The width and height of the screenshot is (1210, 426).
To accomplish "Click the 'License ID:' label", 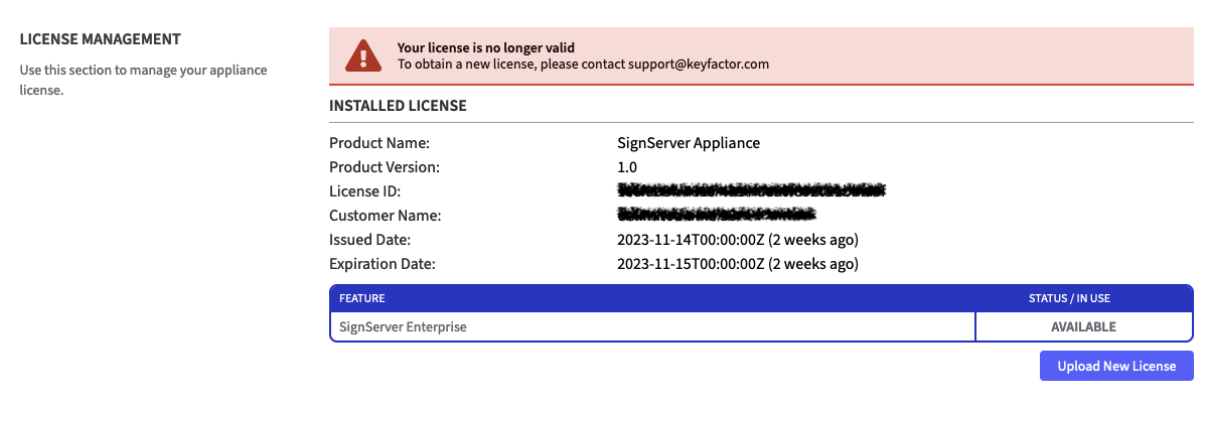I will pos(365,191).
